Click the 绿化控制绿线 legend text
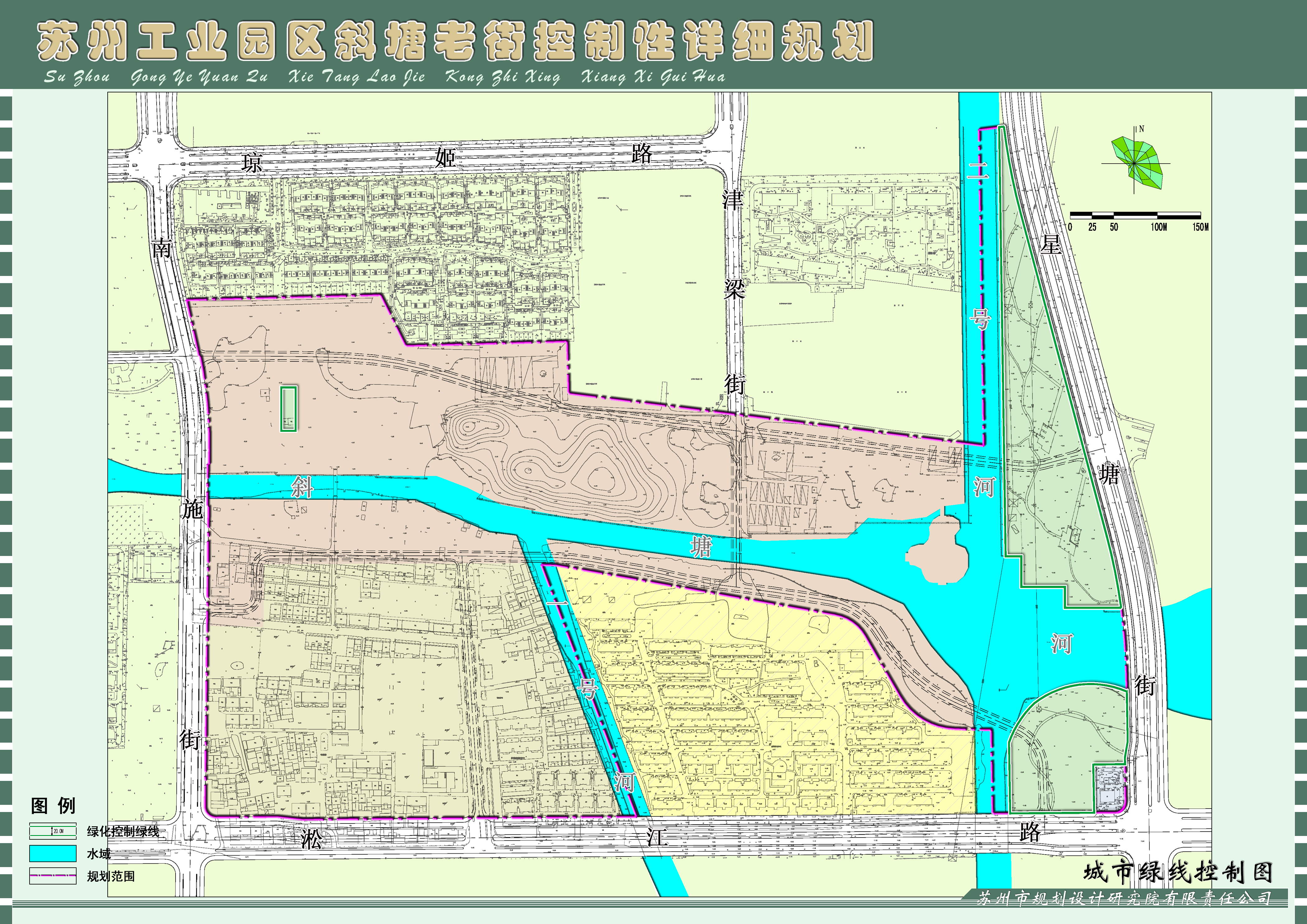Viewport: 1307px width, 924px height. (x=123, y=832)
